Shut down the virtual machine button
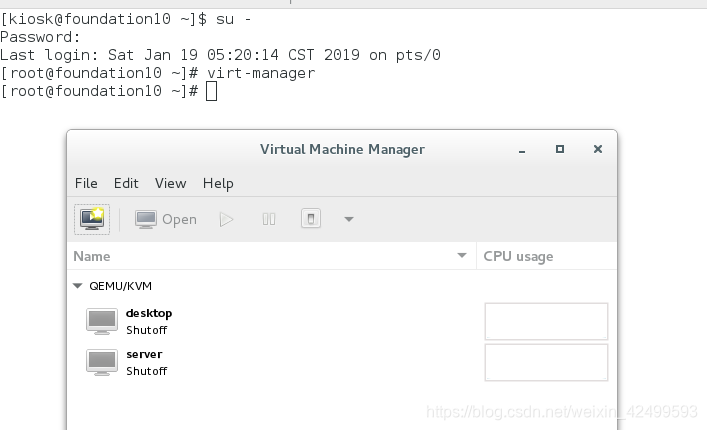707x430 pixels. point(311,219)
